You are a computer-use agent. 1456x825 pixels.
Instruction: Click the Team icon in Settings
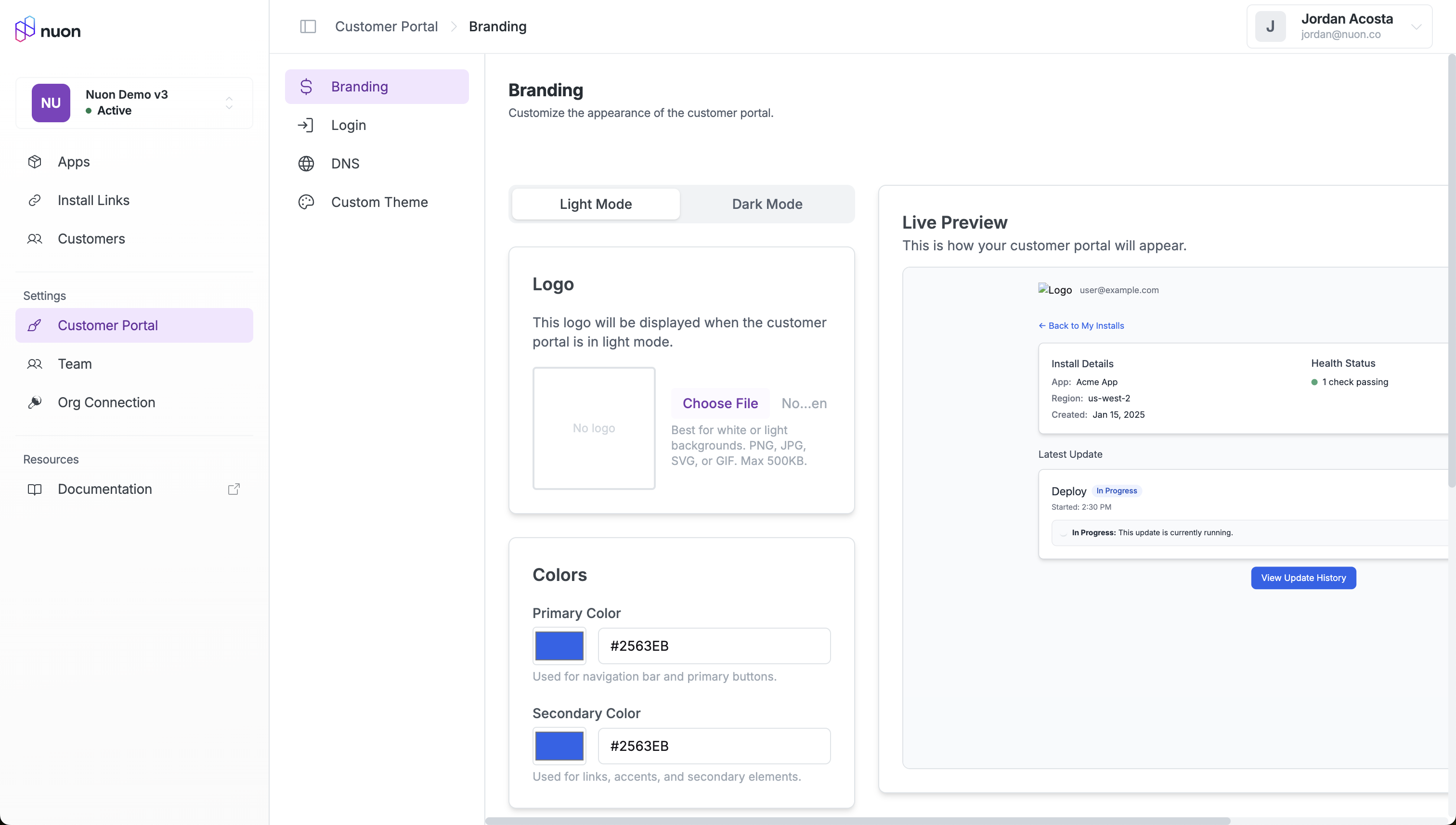(35, 364)
